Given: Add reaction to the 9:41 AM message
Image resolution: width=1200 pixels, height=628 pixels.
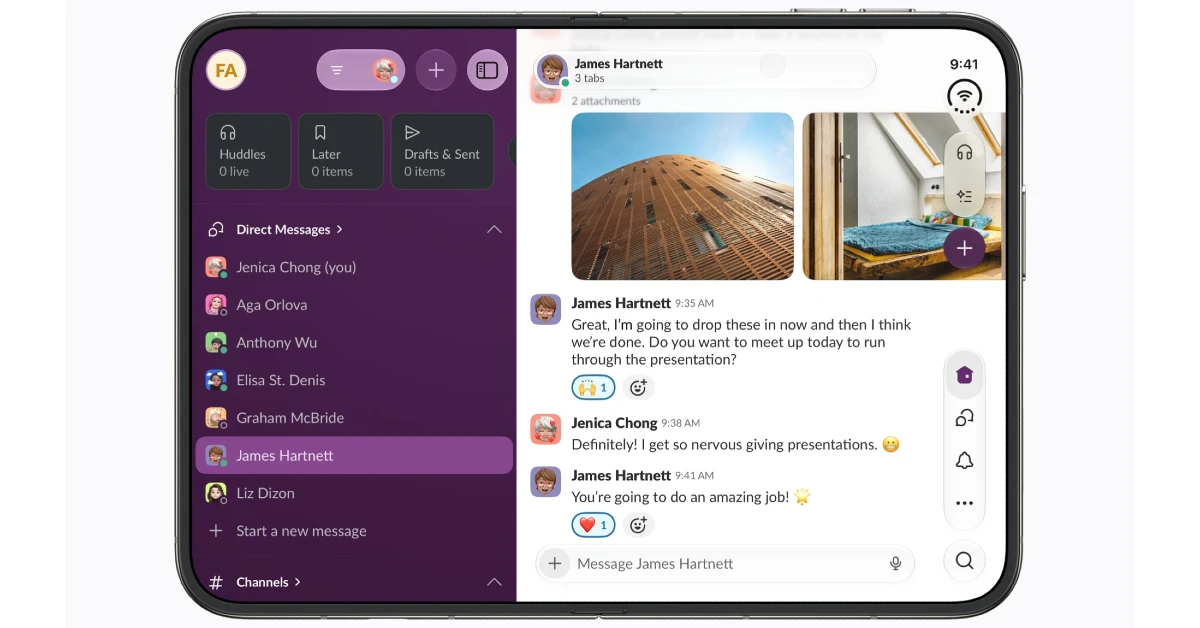Looking at the screenshot, I should click(x=638, y=525).
